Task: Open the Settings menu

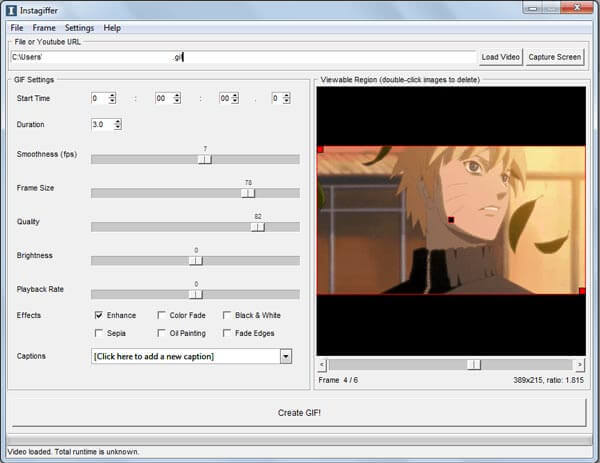Action: click(x=79, y=28)
